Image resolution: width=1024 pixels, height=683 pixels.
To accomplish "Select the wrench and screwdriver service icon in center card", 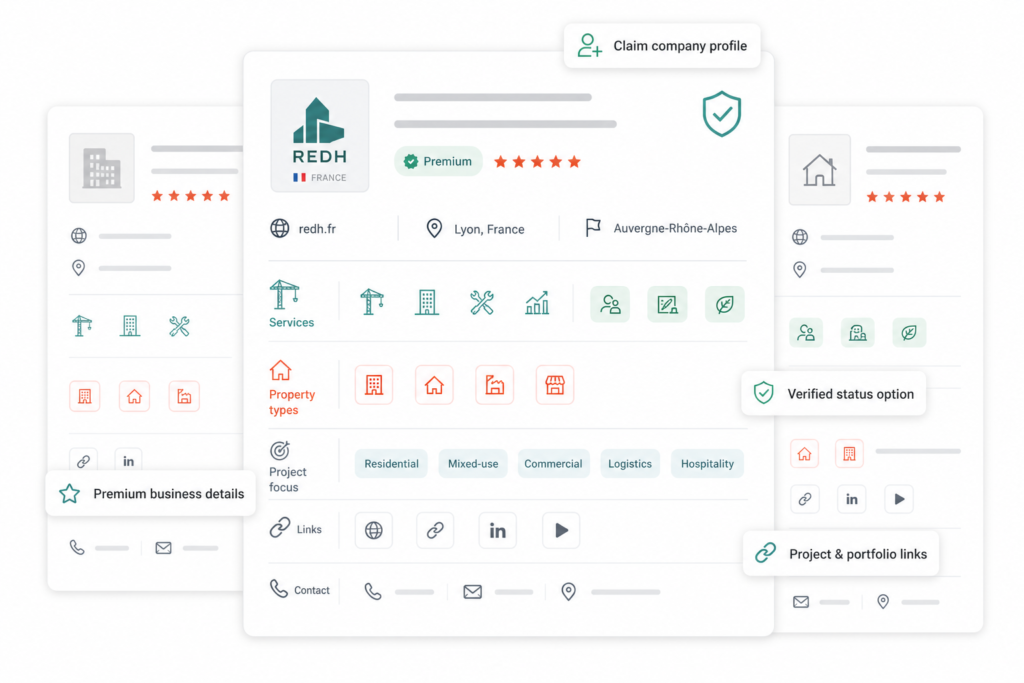I will tap(481, 302).
